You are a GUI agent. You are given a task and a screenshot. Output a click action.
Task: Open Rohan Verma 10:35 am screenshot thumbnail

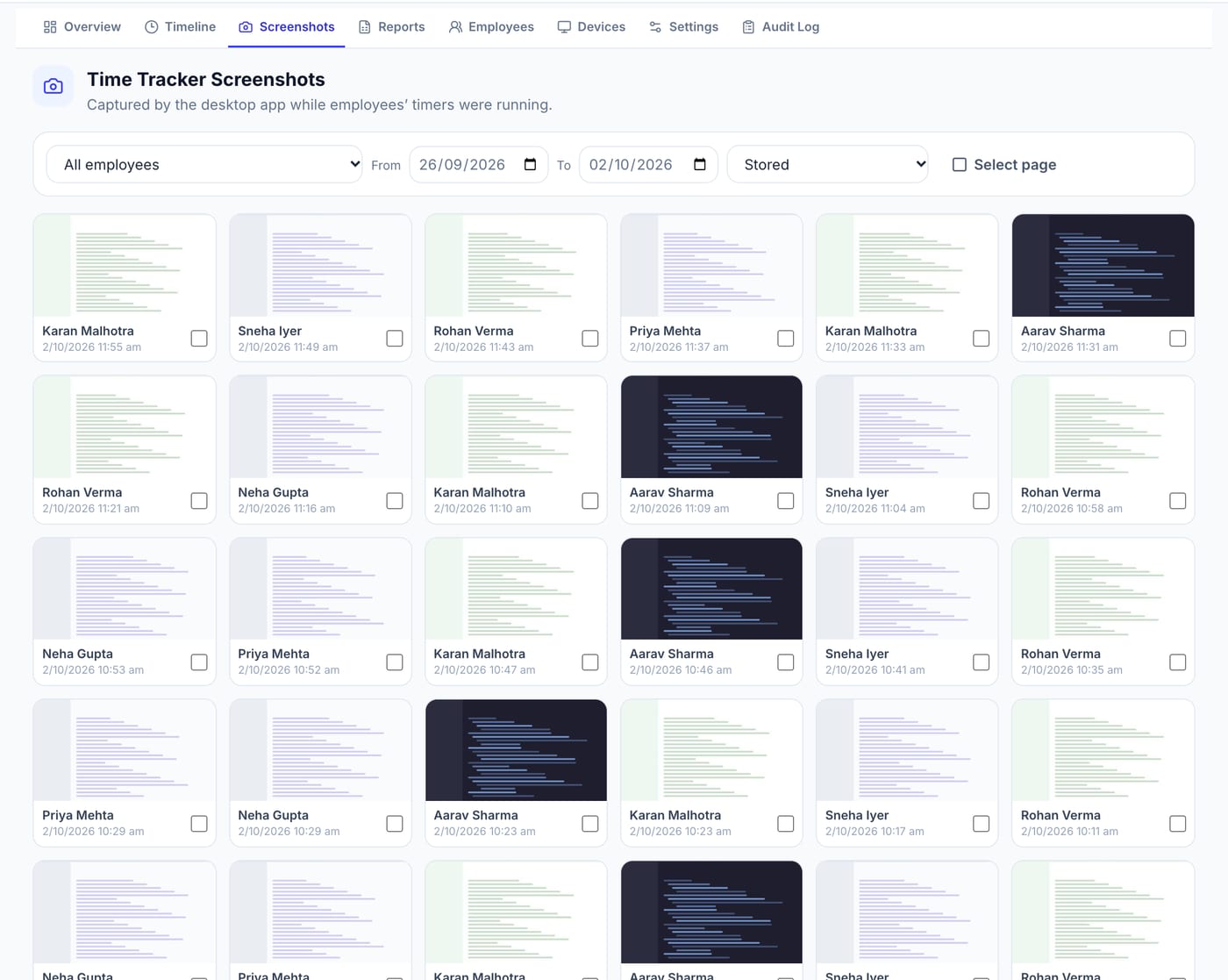pyautogui.click(x=1103, y=589)
